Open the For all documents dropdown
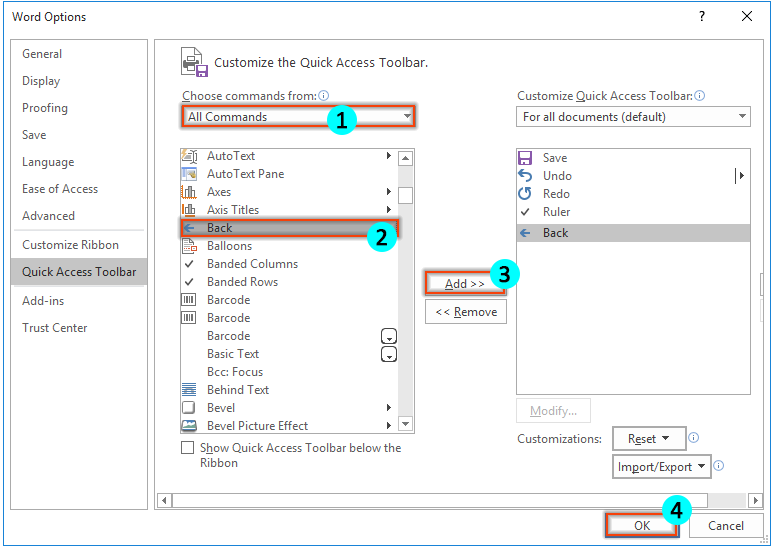Screen dimensions: 773x548 point(633,117)
